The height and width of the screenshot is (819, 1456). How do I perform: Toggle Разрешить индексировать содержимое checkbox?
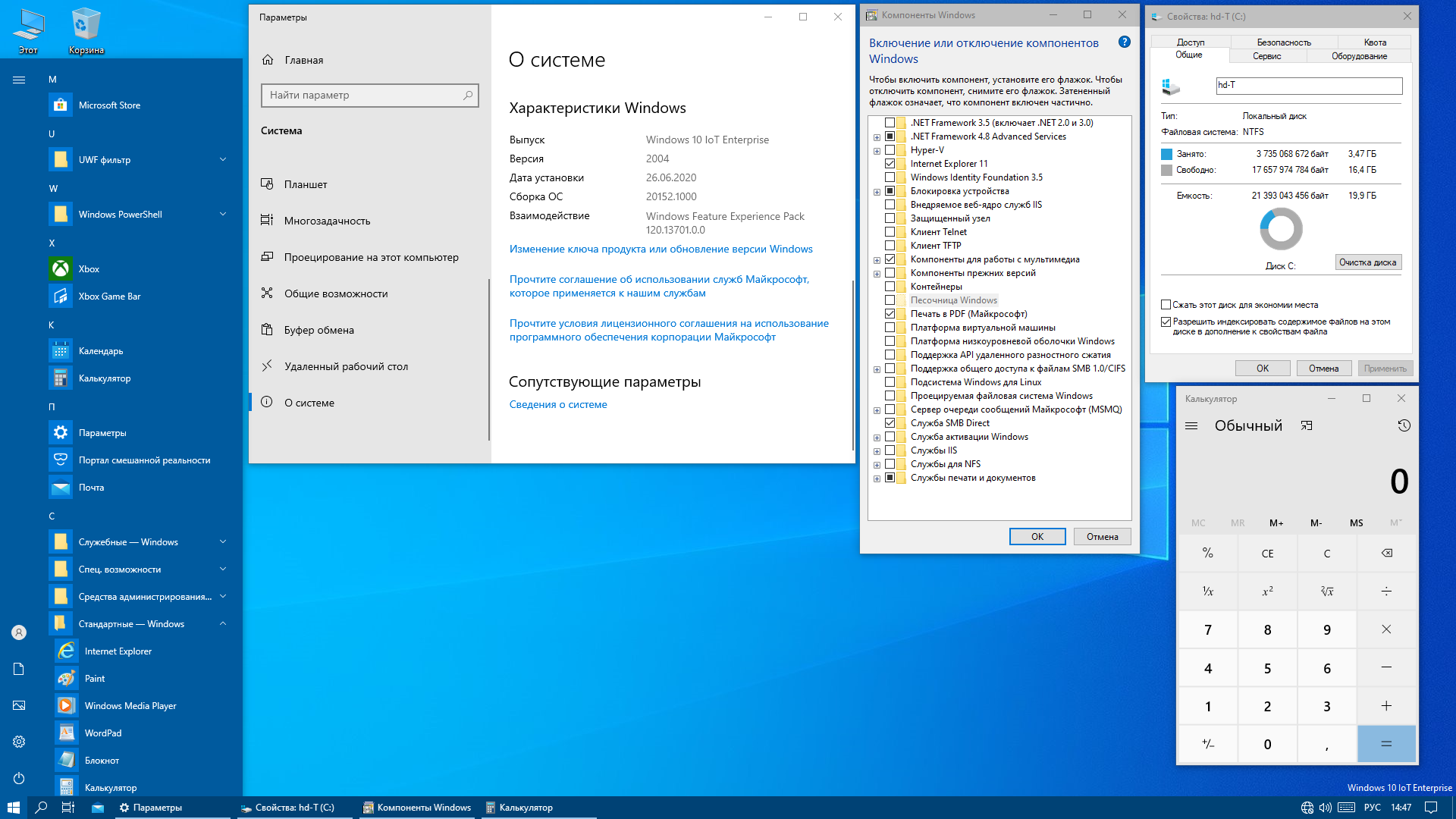pyautogui.click(x=1166, y=322)
